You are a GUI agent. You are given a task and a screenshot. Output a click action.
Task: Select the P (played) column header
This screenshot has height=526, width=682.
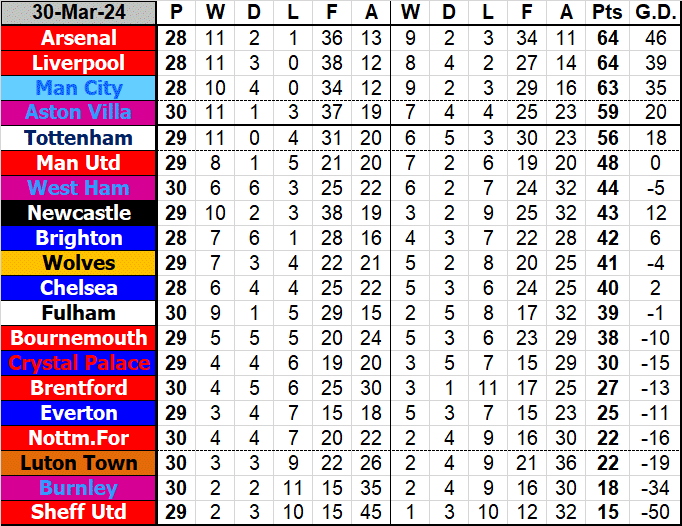pyautogui.click(x=177, y=13)
